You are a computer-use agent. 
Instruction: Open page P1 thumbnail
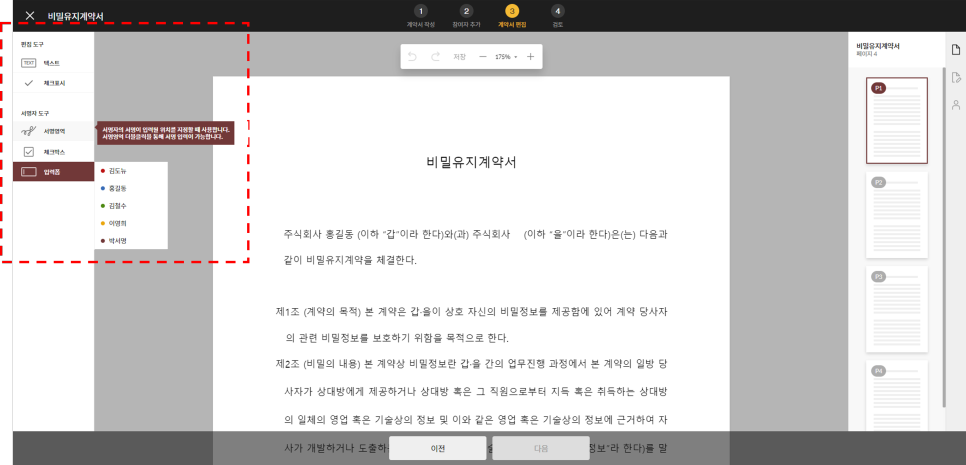pos(897,121)
